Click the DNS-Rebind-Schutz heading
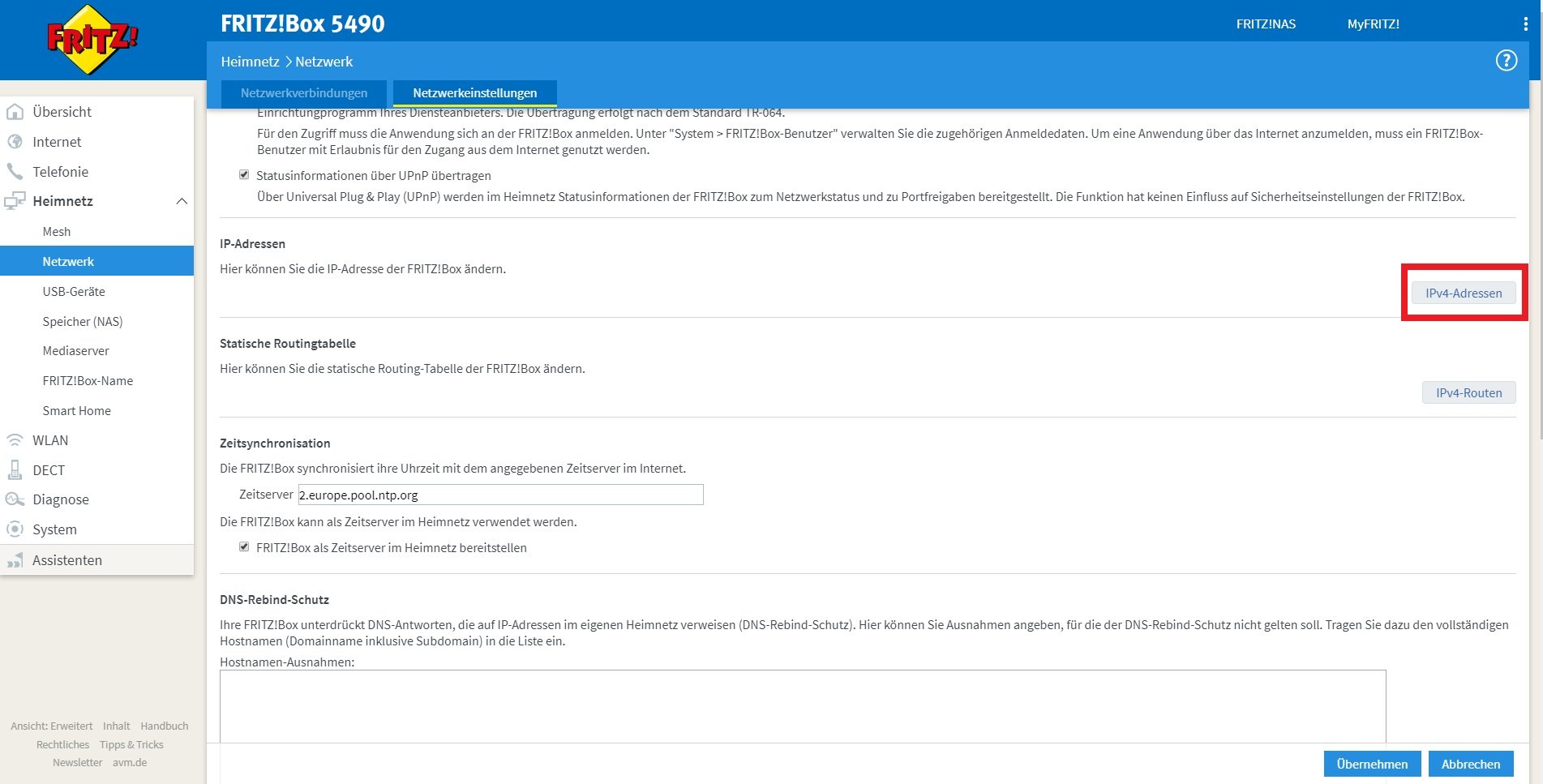The height and width of the screenshot is (784, 1543). (x=274, y=599)
